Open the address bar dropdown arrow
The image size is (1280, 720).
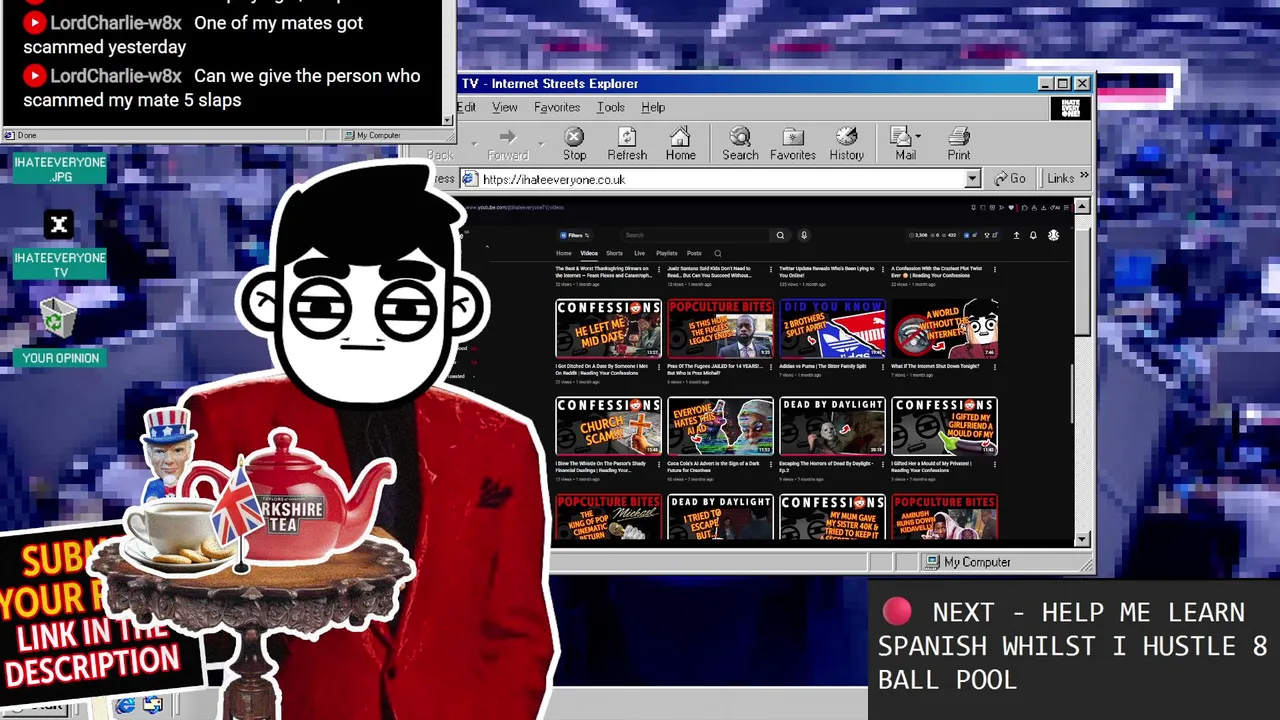[972, 179]
